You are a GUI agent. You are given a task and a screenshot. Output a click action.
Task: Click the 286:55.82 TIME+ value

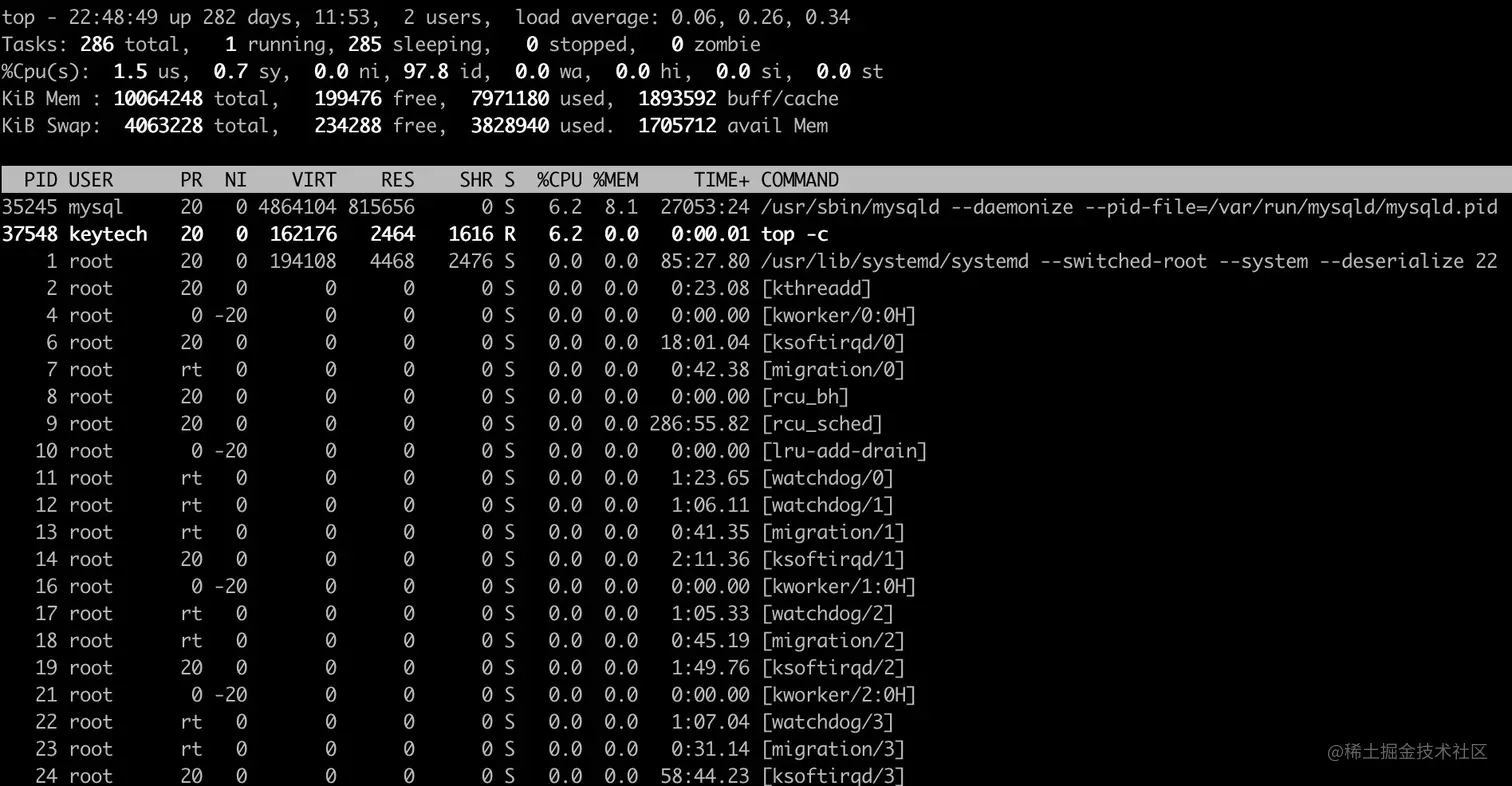coord(699,424)
